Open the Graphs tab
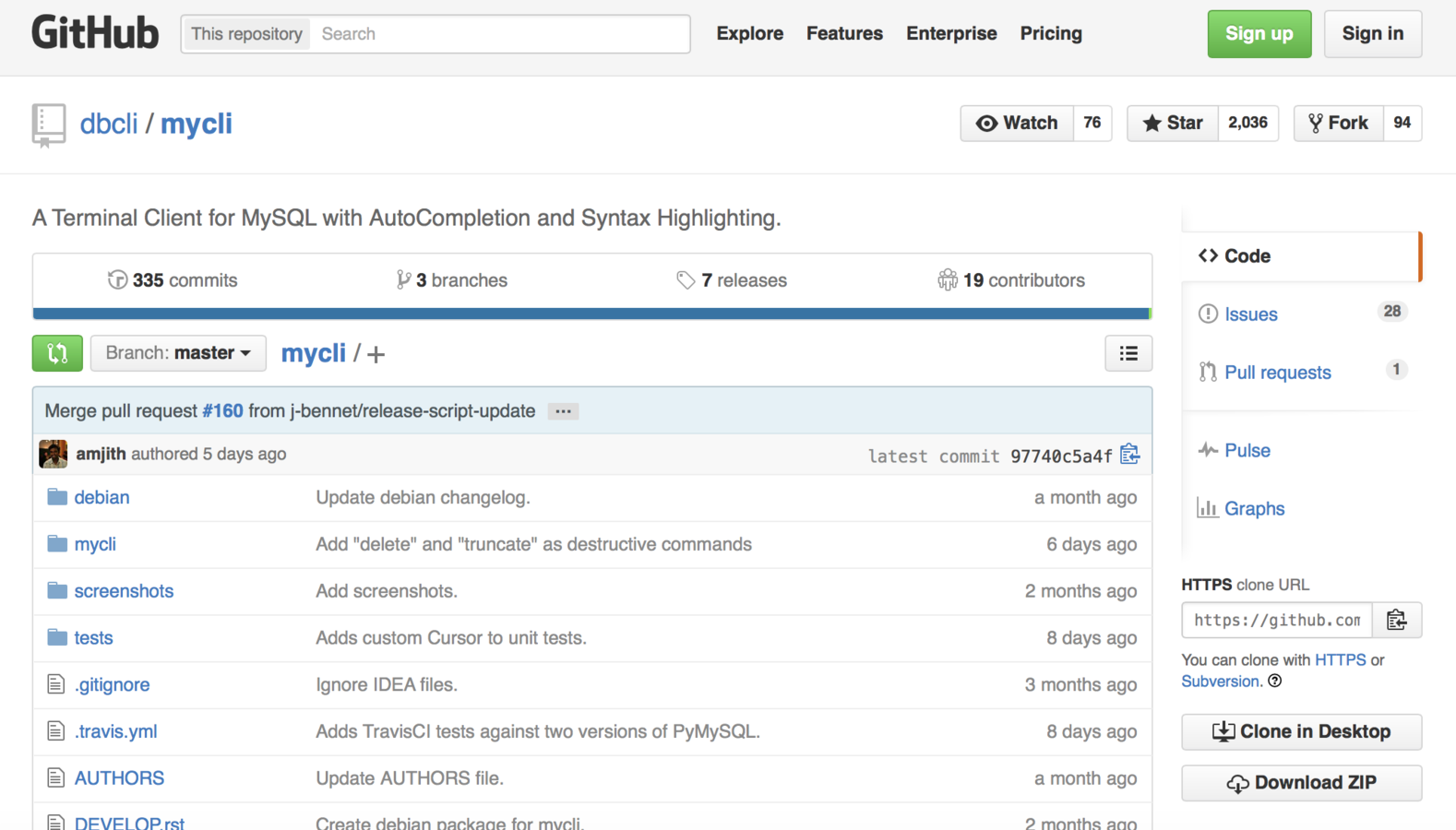The height and width of the screenshot is (830, 1456). [x=1301, y=508]
